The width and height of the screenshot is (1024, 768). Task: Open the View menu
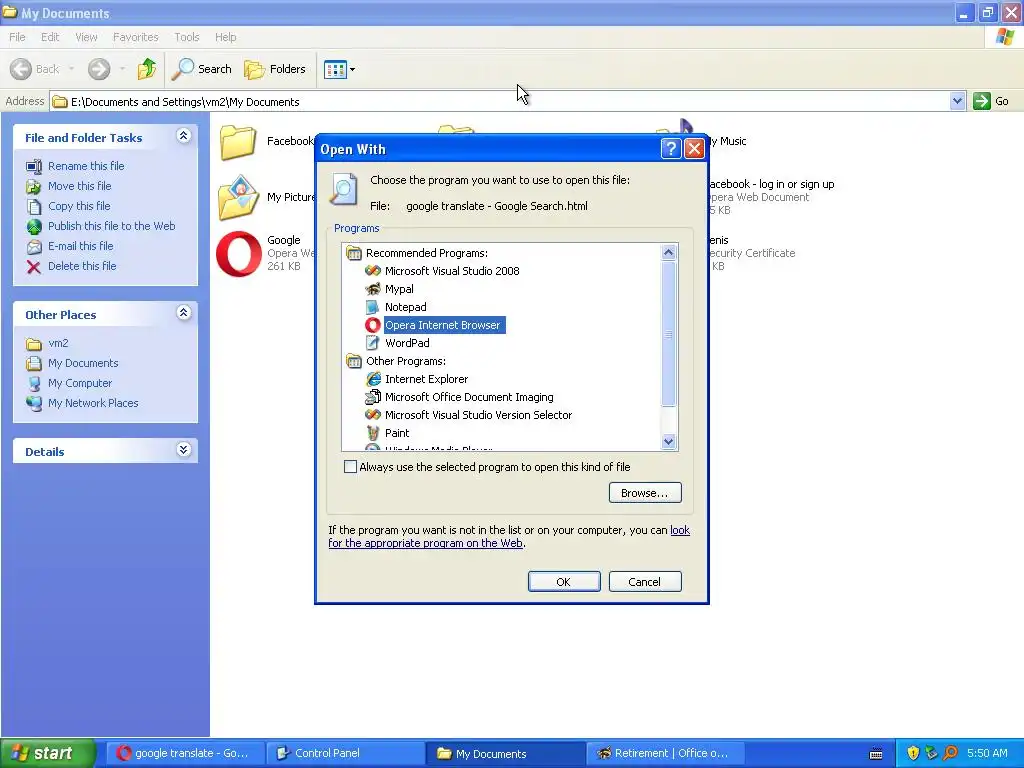pyautogui.click(x=86, y=37)
